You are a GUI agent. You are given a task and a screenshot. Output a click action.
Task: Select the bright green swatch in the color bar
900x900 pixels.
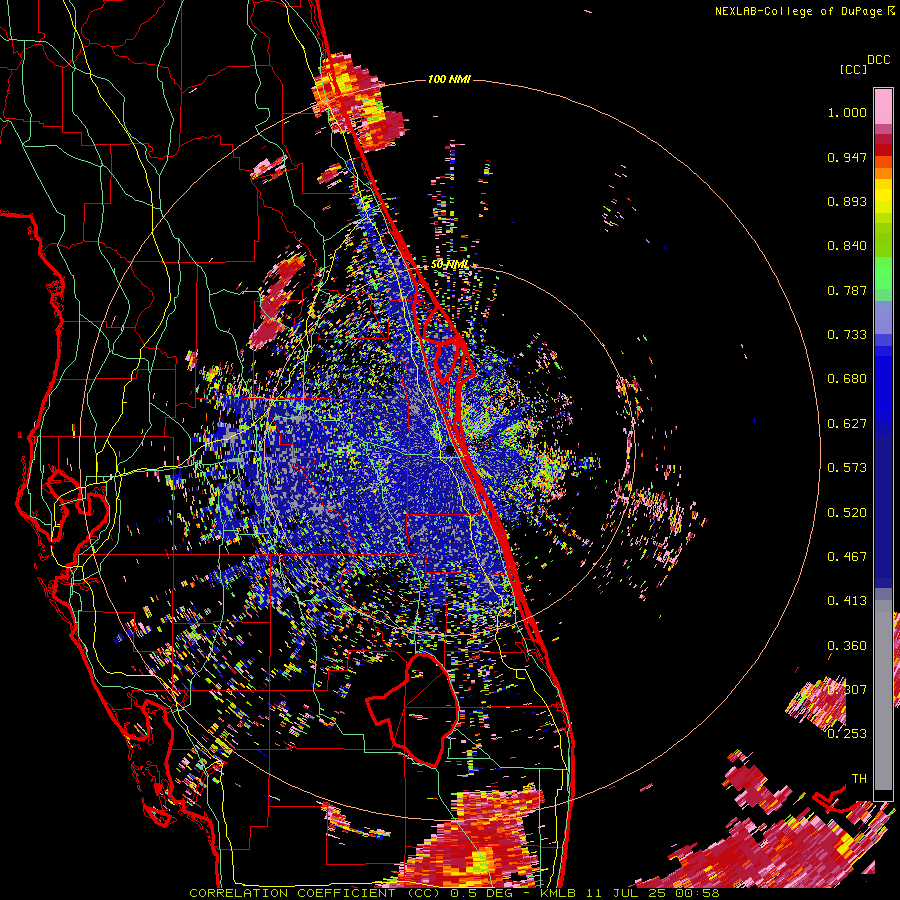coord(883,271)
